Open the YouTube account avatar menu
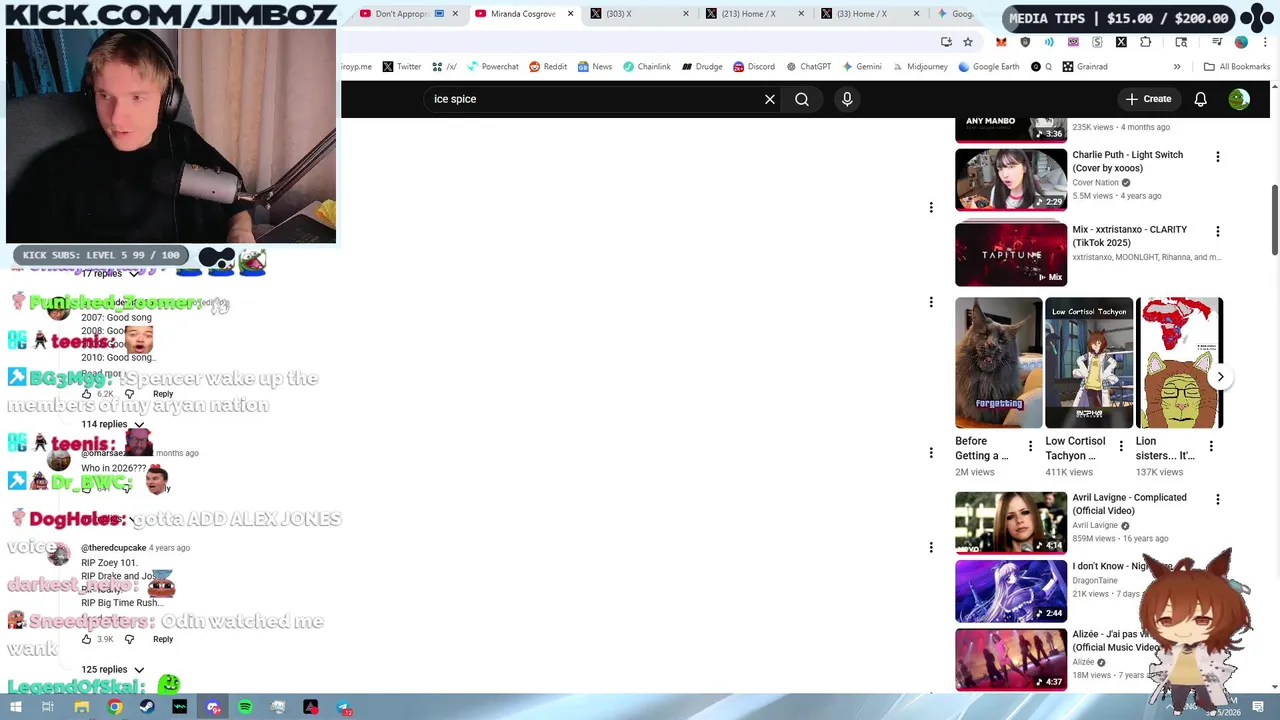This screenshot has width=1280, height=720. coord(1239,99)
